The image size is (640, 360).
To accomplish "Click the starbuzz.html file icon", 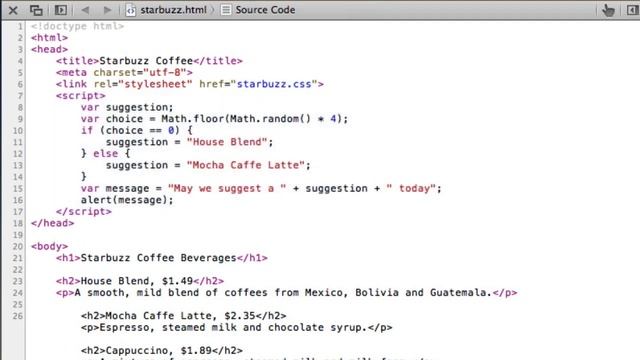I will point(130,10).
